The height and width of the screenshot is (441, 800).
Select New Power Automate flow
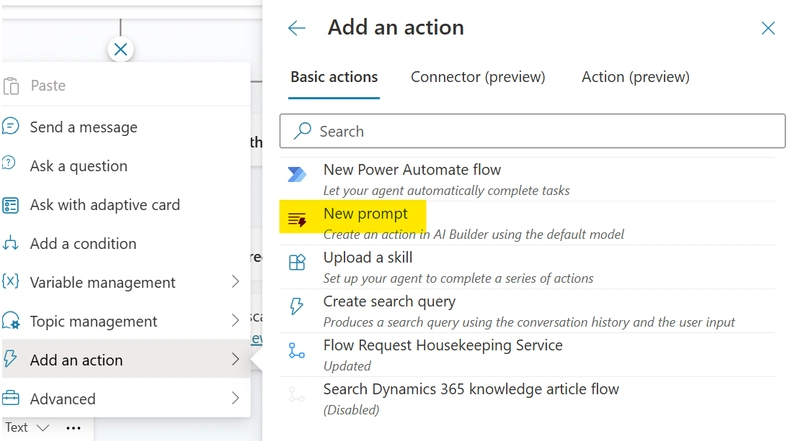tap(527, 179)
